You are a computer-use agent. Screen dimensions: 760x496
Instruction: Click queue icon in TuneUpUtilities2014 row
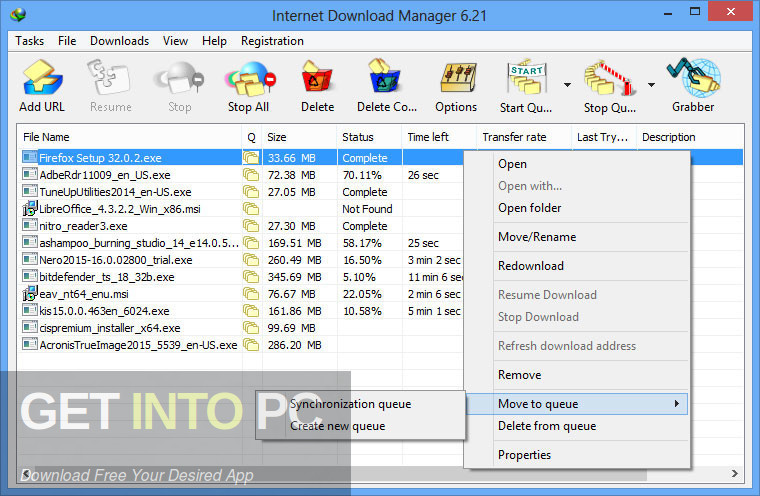[251, 192]
